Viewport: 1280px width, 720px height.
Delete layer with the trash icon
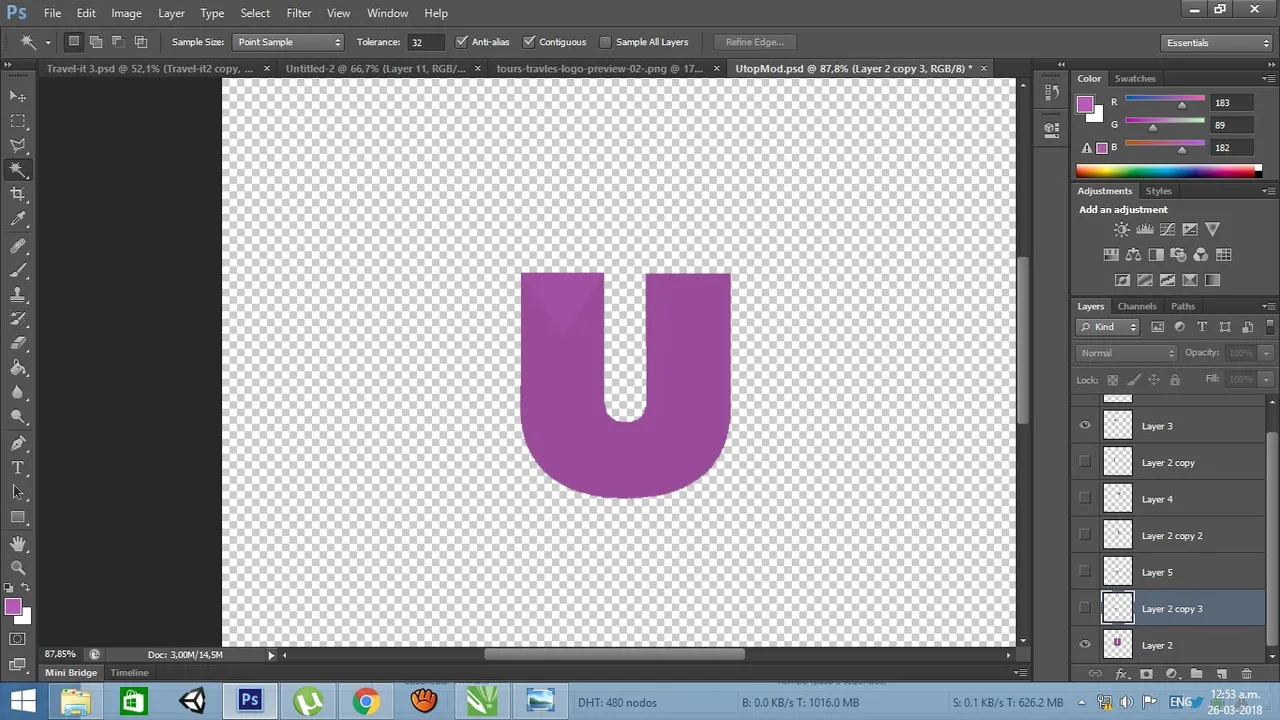(1246, 674)
